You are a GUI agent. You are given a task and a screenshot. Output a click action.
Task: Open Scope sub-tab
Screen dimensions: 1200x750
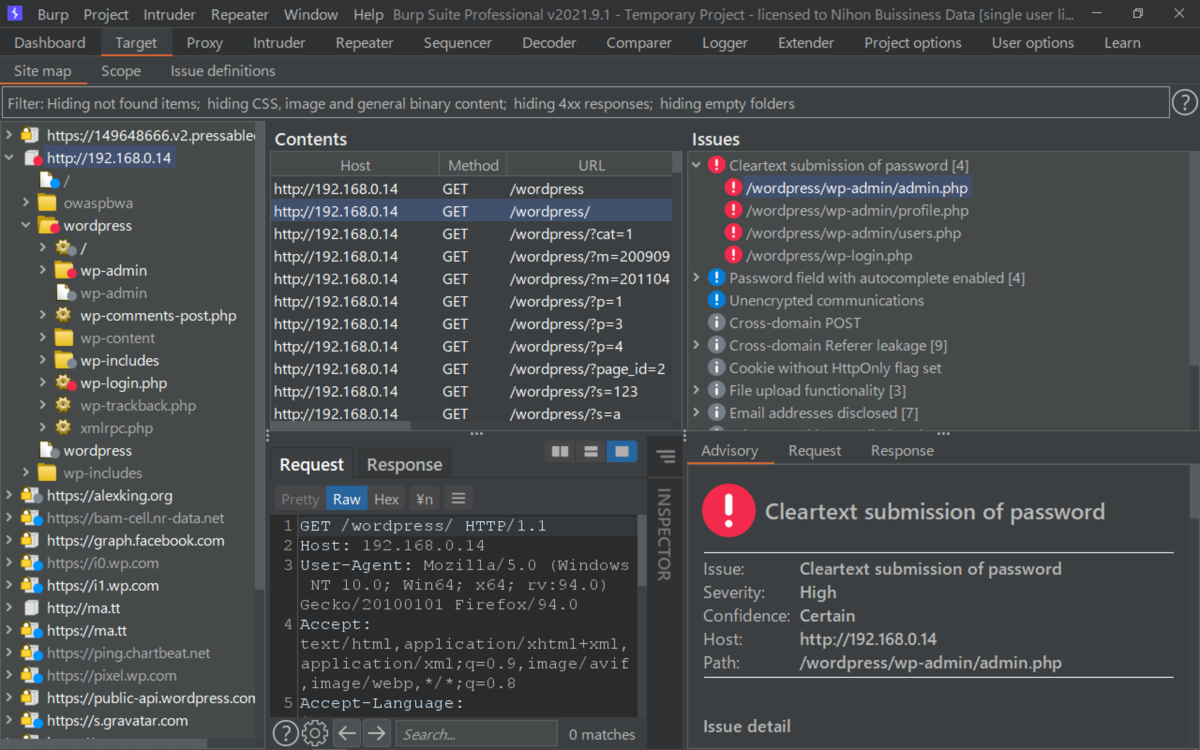tap(121, 71)
